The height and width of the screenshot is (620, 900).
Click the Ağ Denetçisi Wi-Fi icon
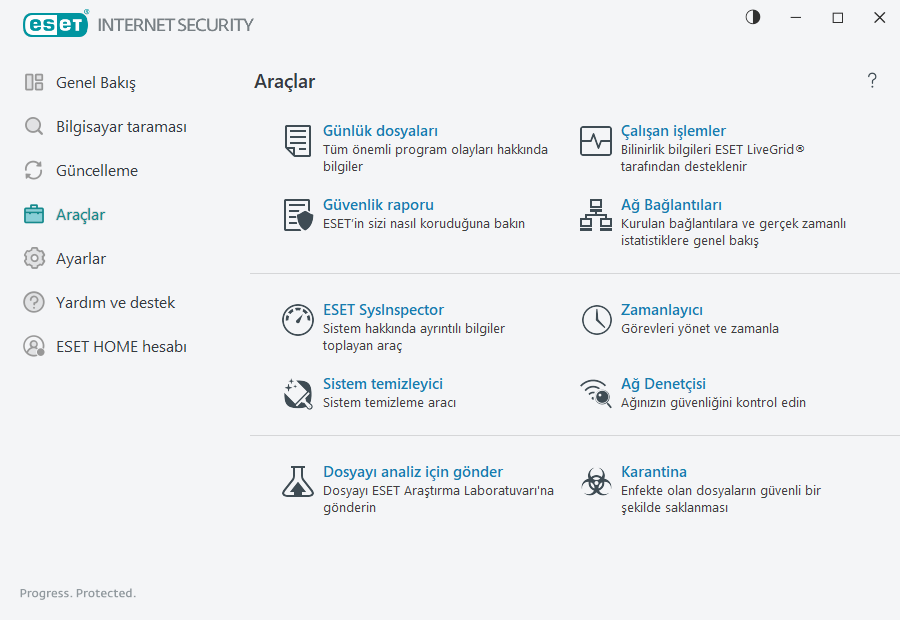tap(595, 394)
